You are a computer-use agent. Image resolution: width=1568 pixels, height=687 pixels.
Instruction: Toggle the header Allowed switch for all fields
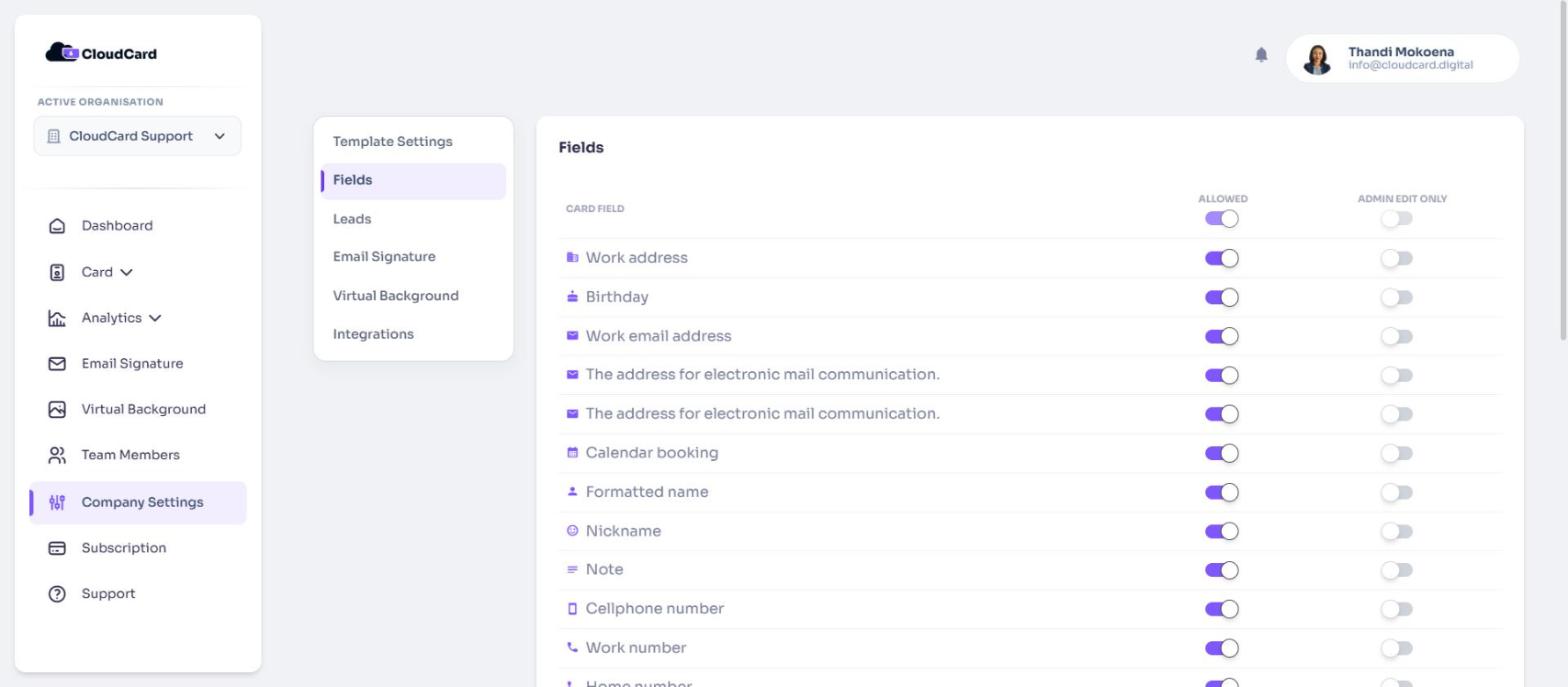click(x=1222, y=219)
